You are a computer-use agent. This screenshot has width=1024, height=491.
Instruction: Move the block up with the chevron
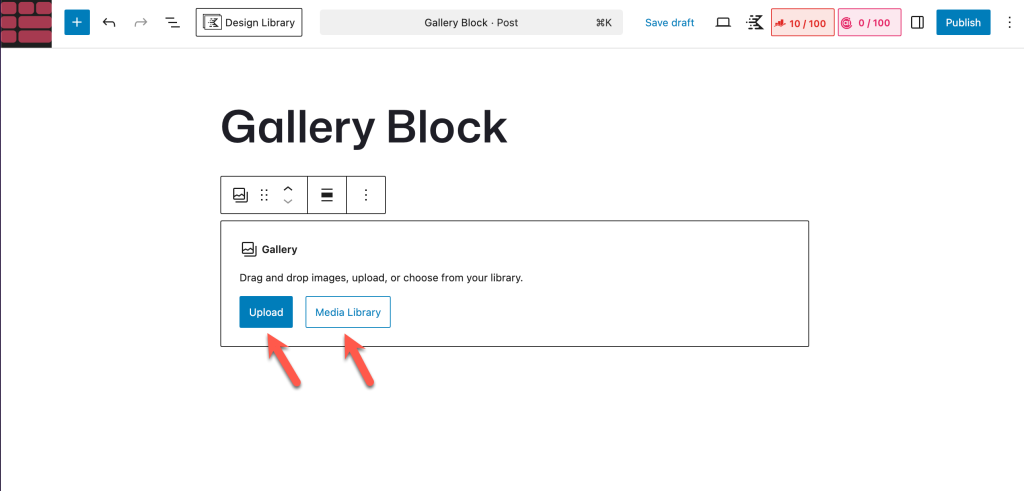pyautogui.click(x=288, y=188)
